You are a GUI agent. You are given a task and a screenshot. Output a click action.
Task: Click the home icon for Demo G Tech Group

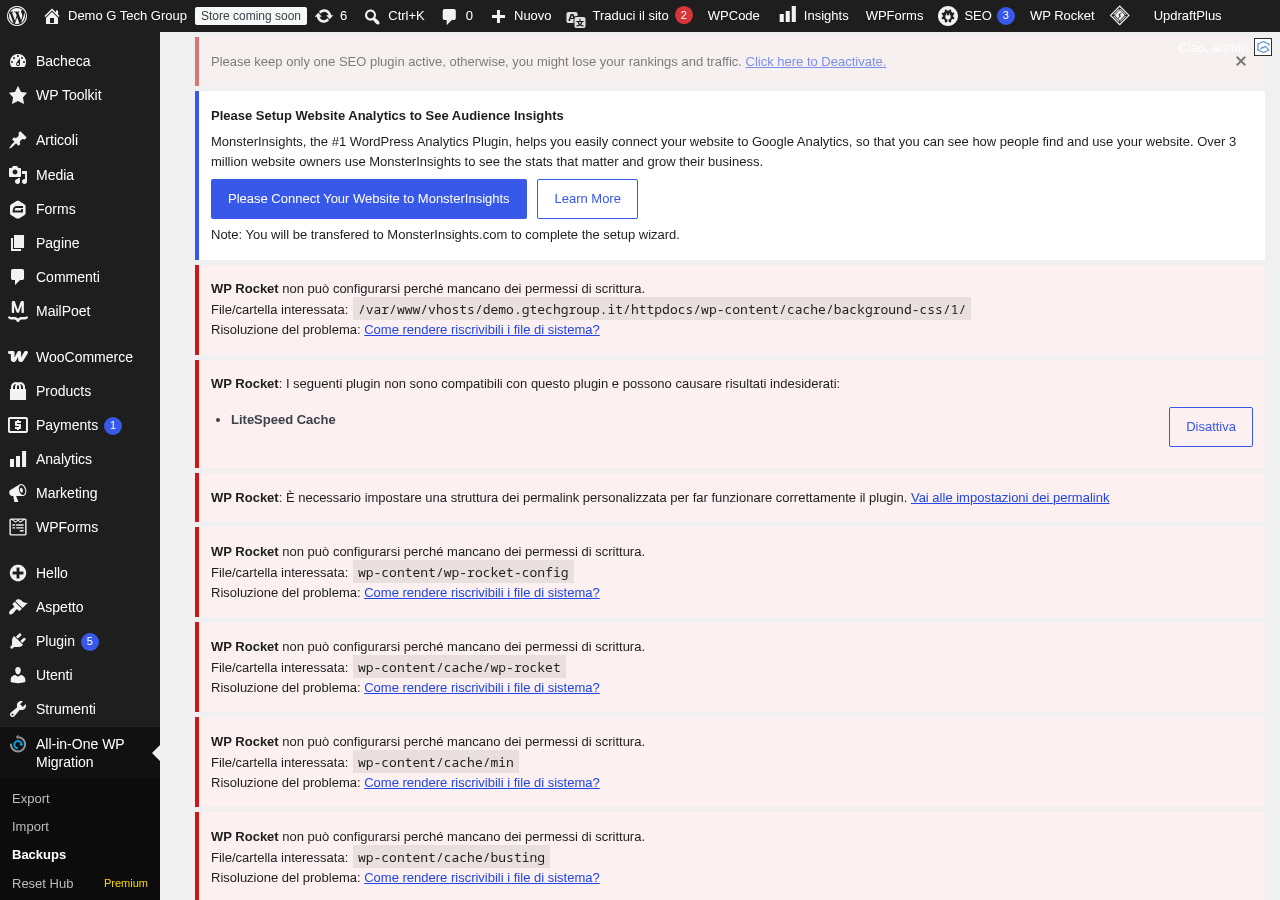(52, 16)
